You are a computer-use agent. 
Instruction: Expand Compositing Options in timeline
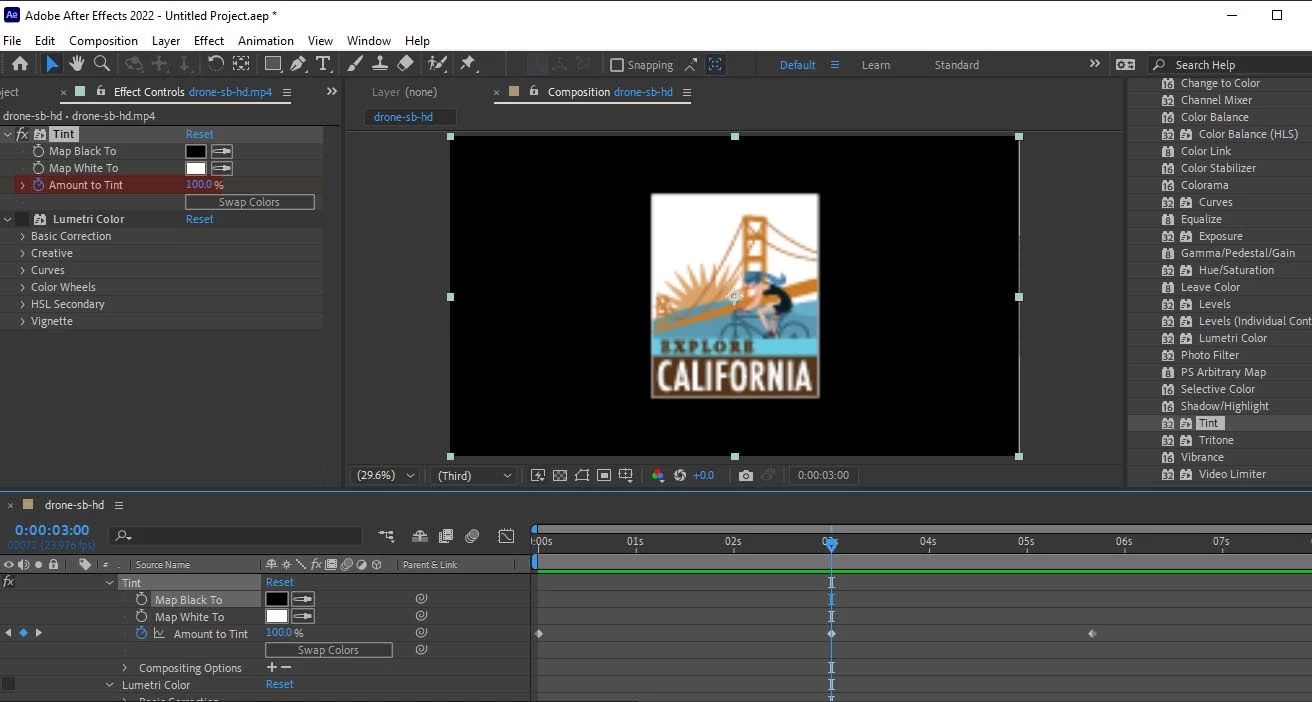[125, 668]
